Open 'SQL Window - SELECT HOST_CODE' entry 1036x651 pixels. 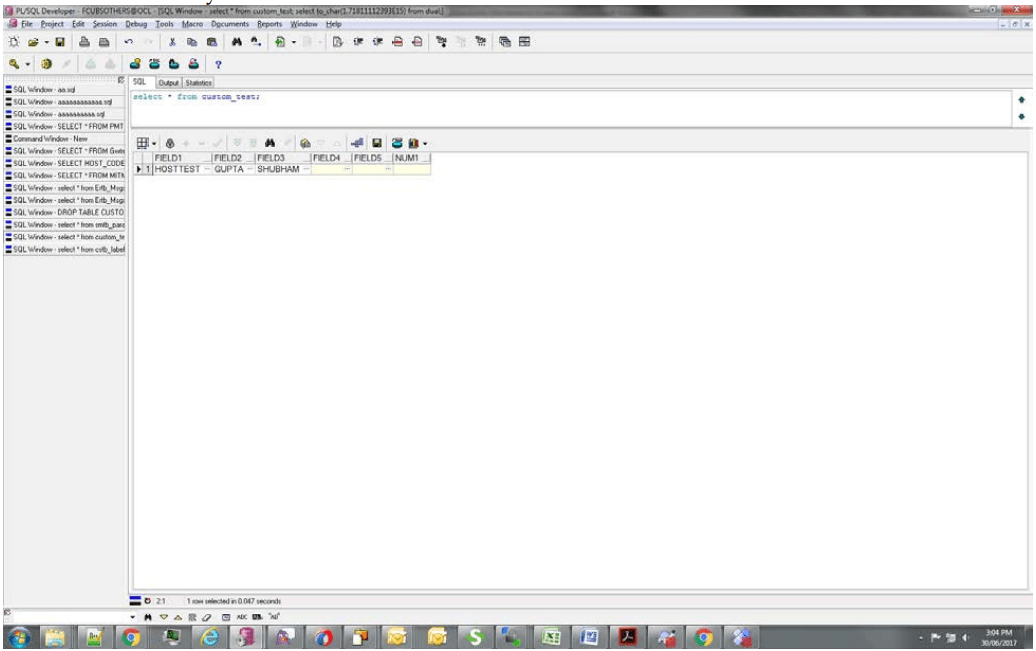tap(65, 163)
